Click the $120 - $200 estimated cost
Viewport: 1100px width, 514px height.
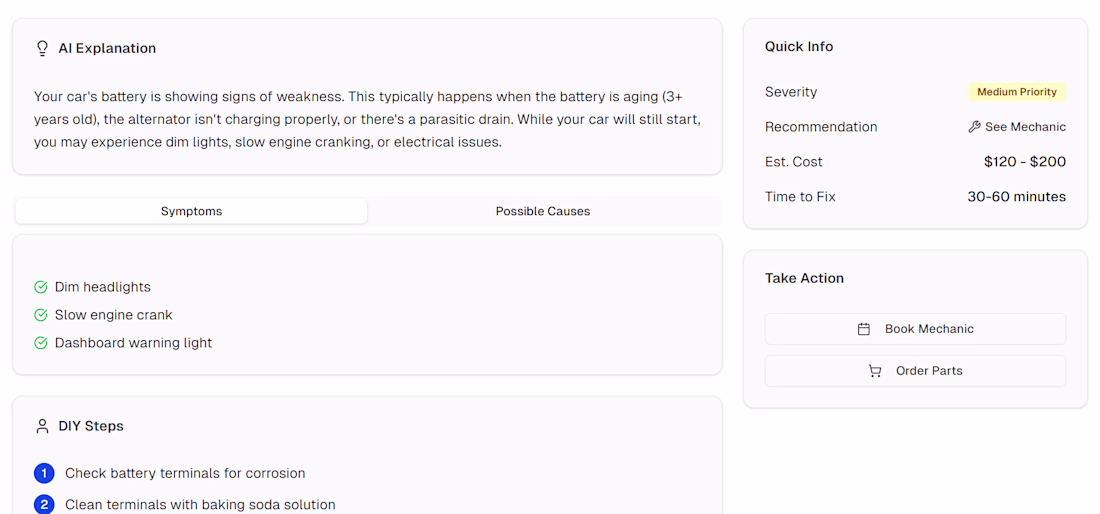click(x=1025, y=162)
